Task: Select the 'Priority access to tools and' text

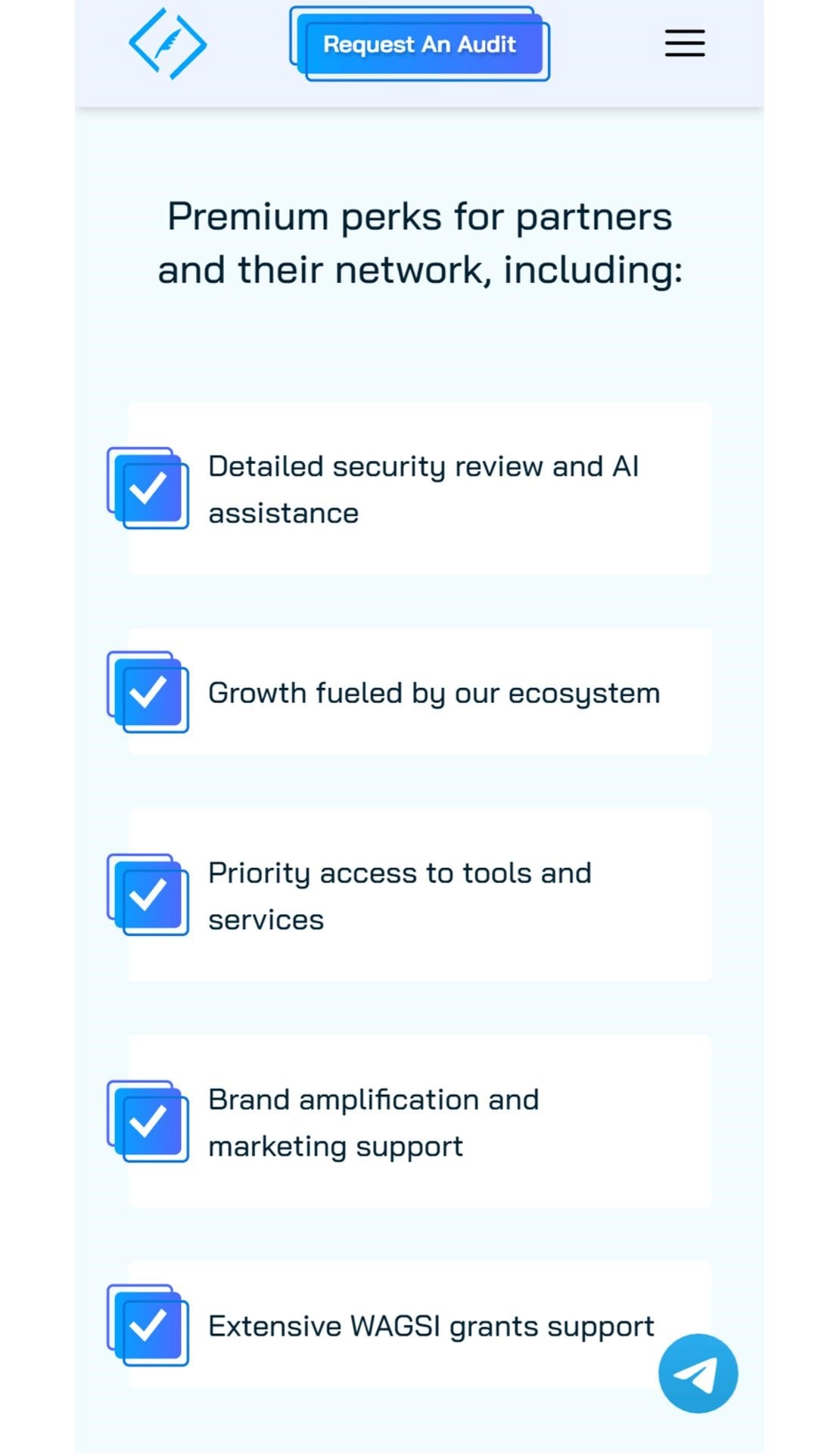Action: coord(400,873)
